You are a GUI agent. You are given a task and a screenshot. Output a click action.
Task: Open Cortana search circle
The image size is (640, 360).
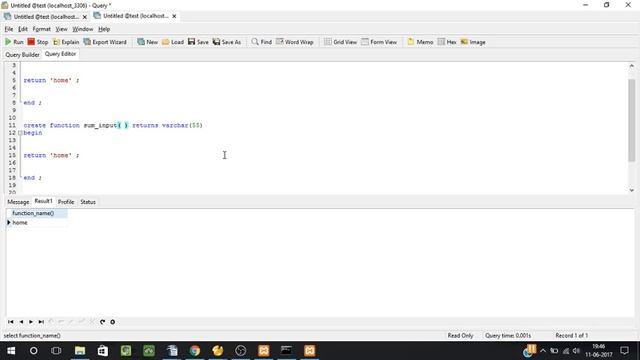point(33,351)
